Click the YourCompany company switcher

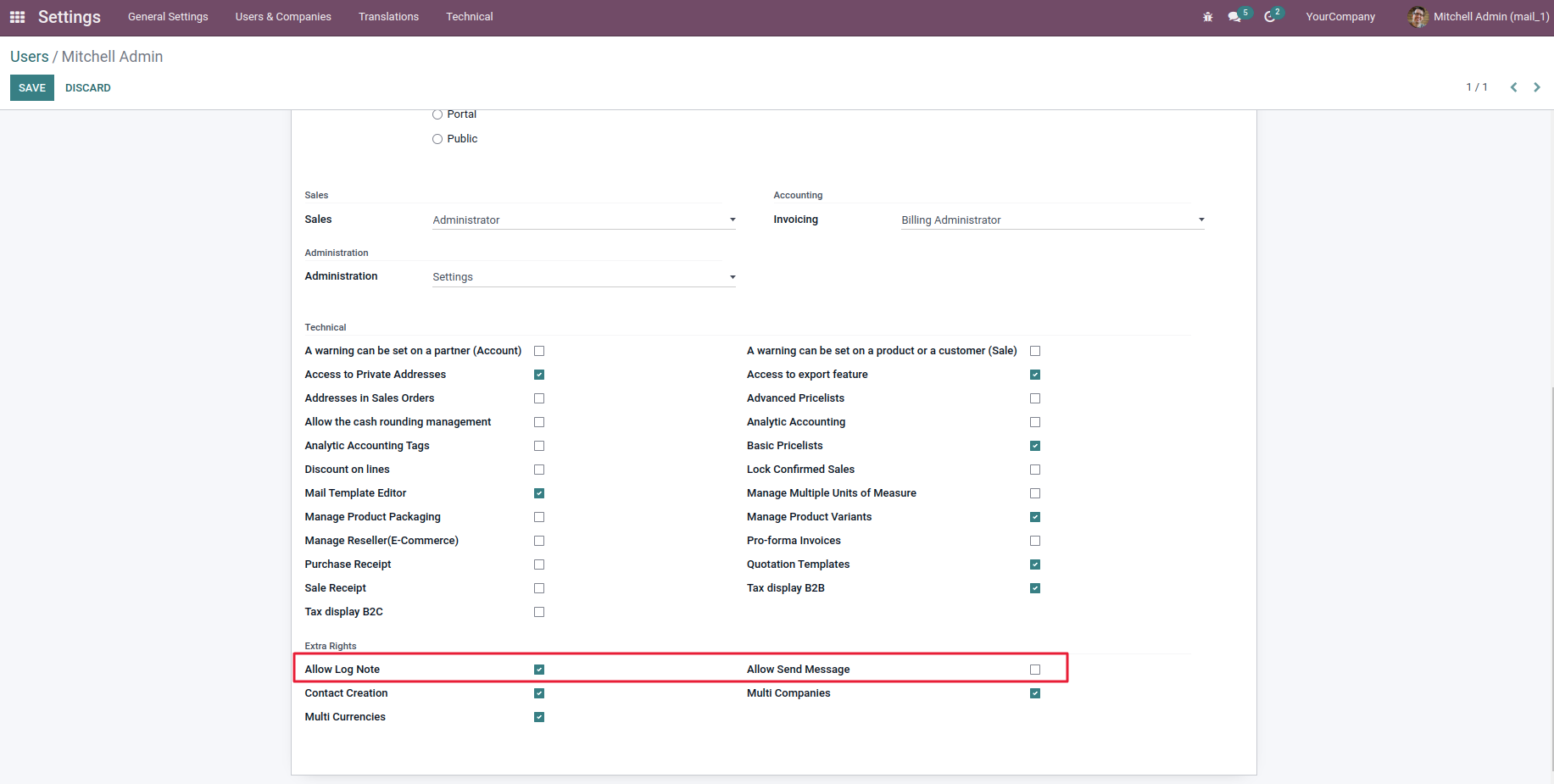point(1340,17)
